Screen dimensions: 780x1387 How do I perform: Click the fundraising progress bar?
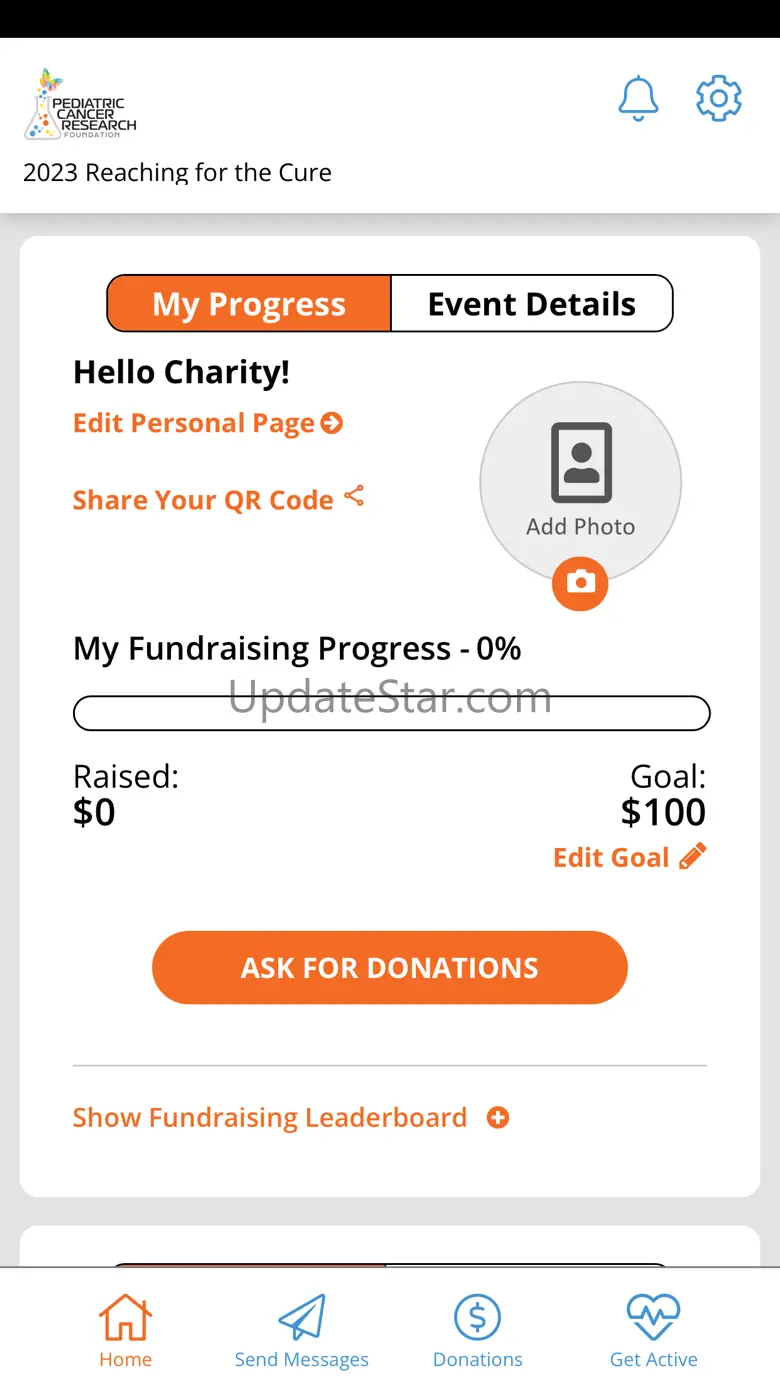[391, 713]
